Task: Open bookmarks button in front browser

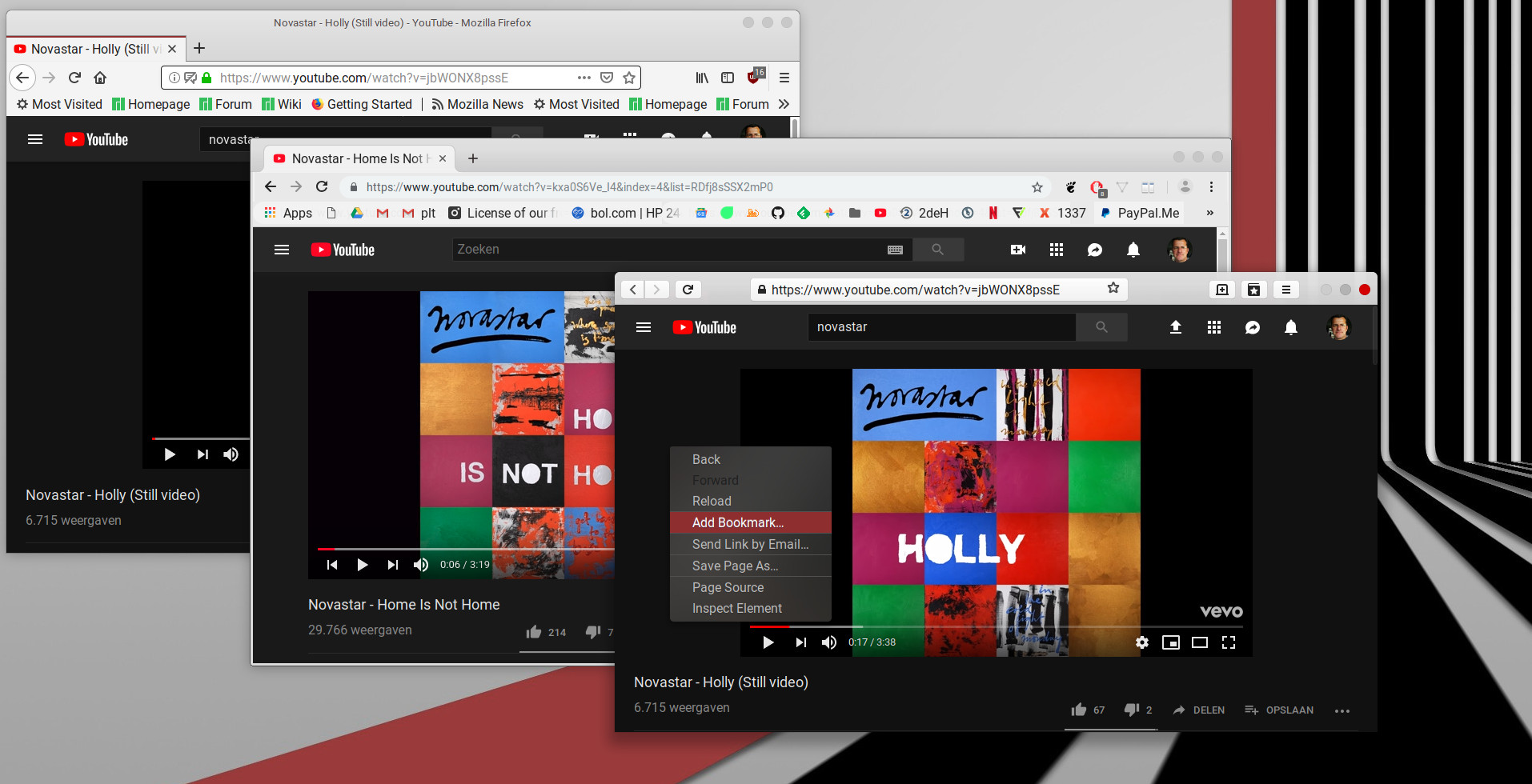Action: click(x=1254, y=290)
